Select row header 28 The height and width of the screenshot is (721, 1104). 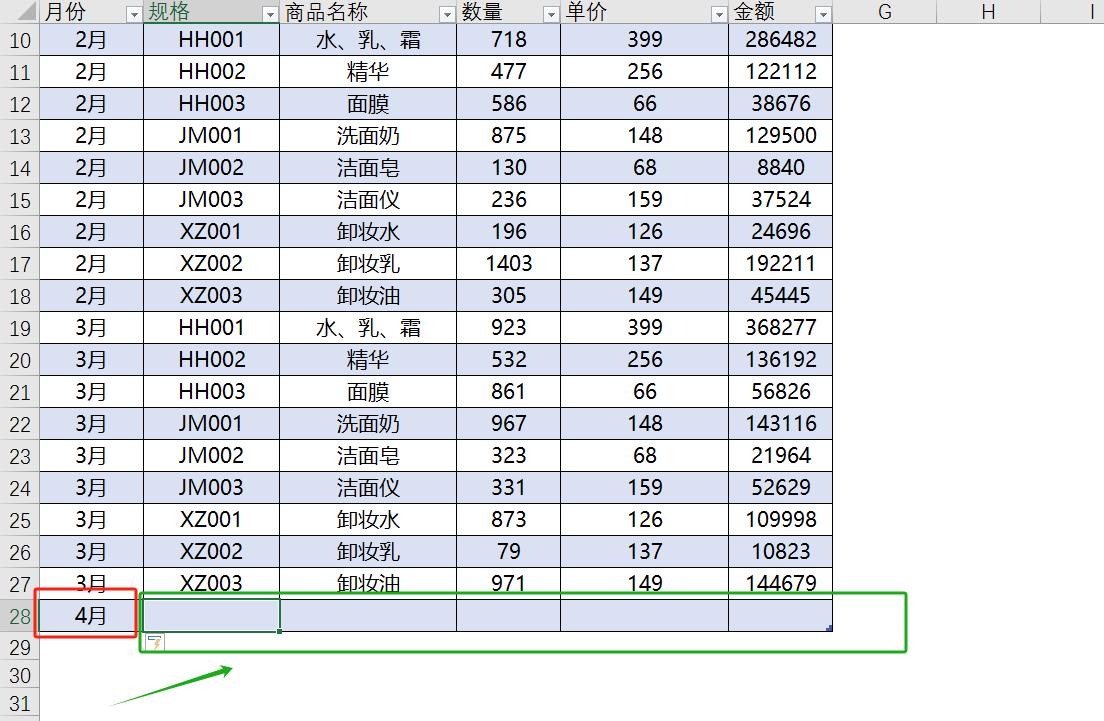20,616
